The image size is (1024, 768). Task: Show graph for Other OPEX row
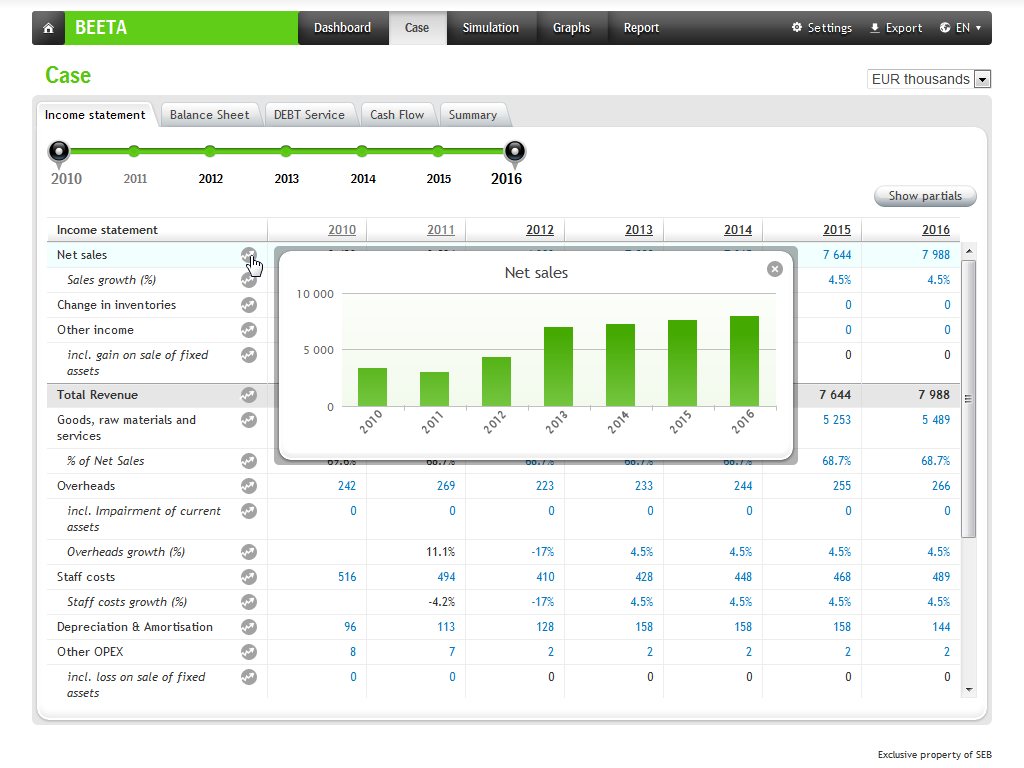[x=249, y=652]
